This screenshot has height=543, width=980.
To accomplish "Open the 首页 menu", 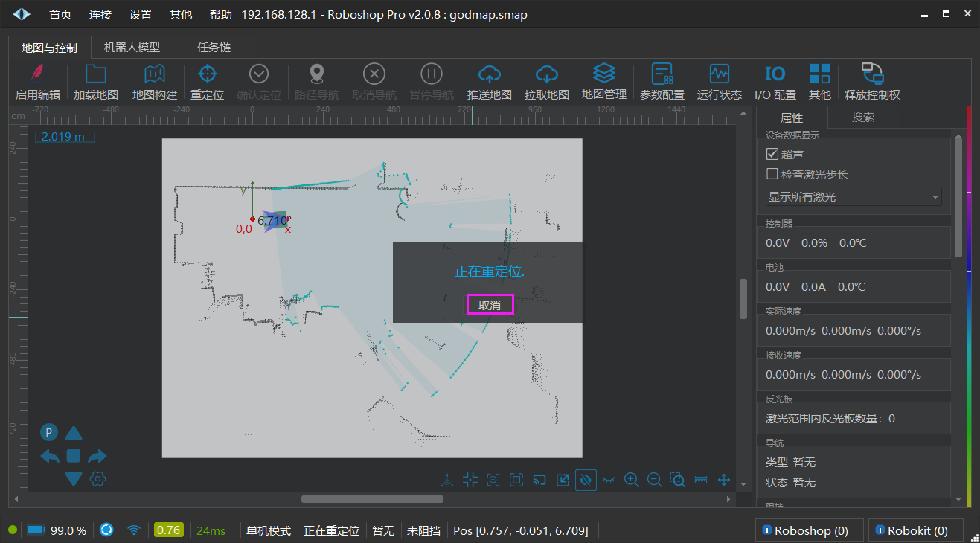I will [60, 14].
